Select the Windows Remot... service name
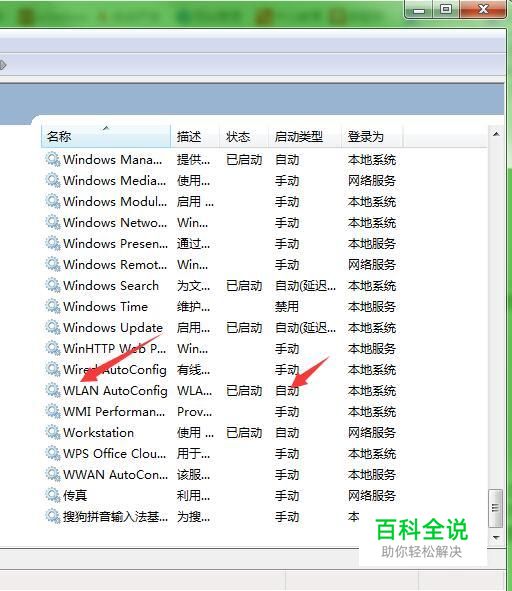The image size is (512, 591). click(115, 265)
